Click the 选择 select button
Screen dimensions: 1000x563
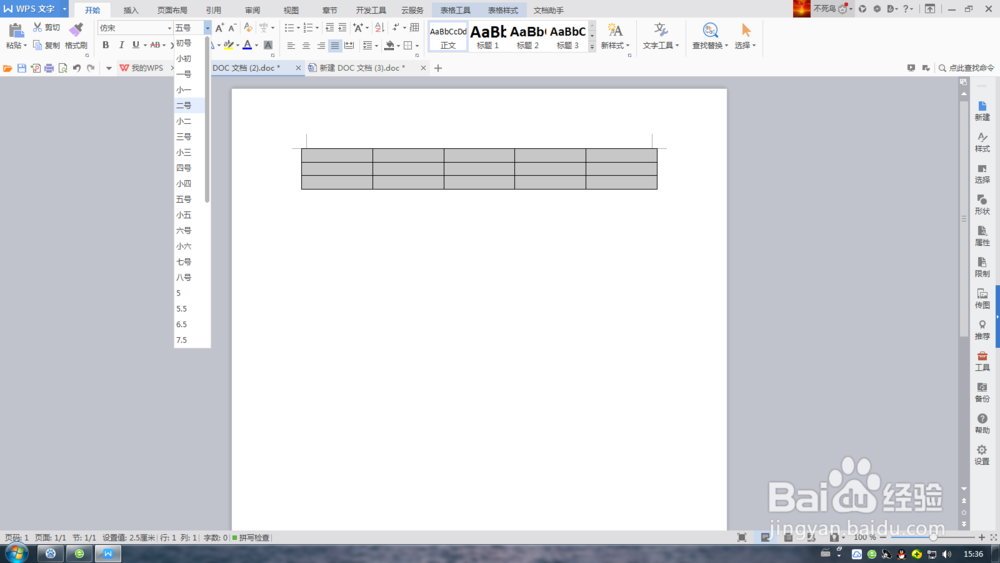745,36
